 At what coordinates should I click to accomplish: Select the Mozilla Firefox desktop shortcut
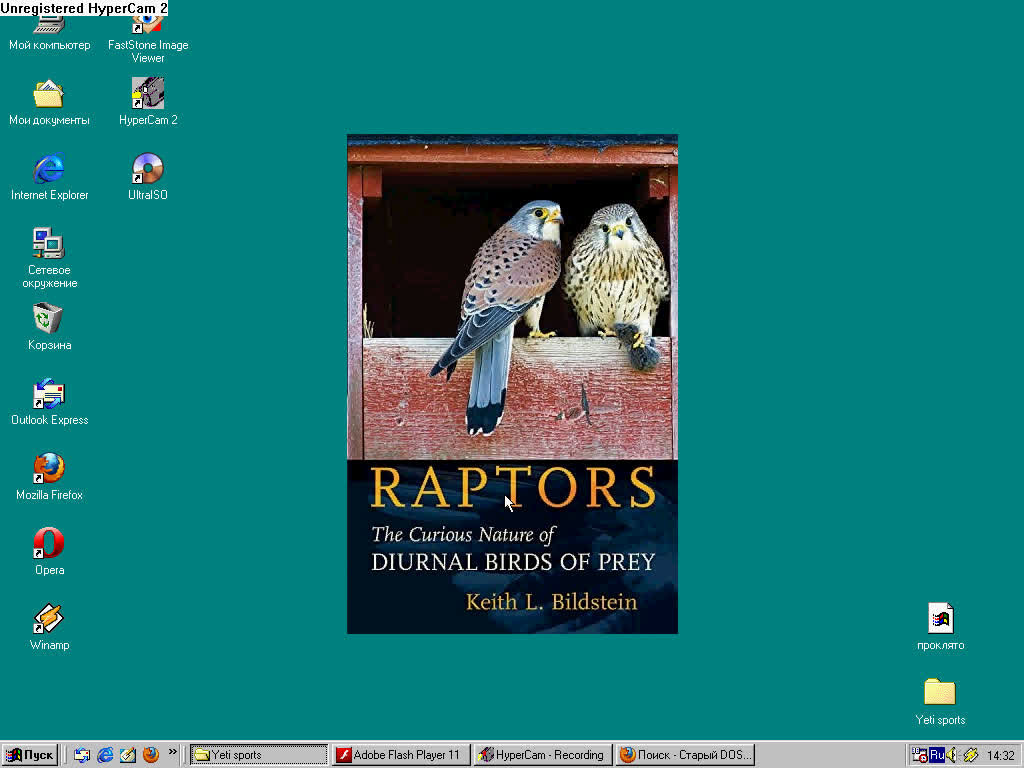point(49,470)
